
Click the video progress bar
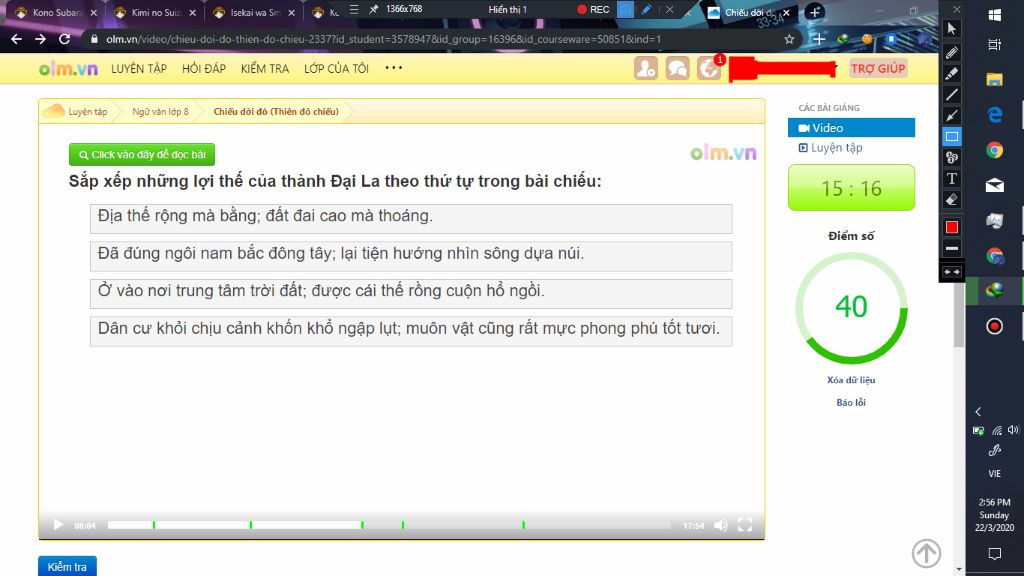(x=389, y=525)
